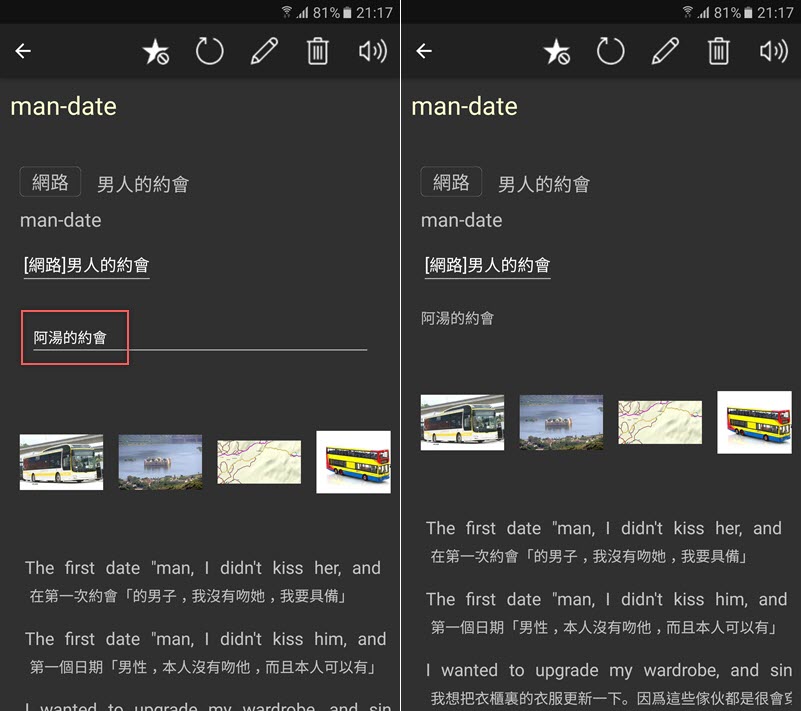
Task: Tap the pencil edit icon in the right screen
Action: point(665,51)
